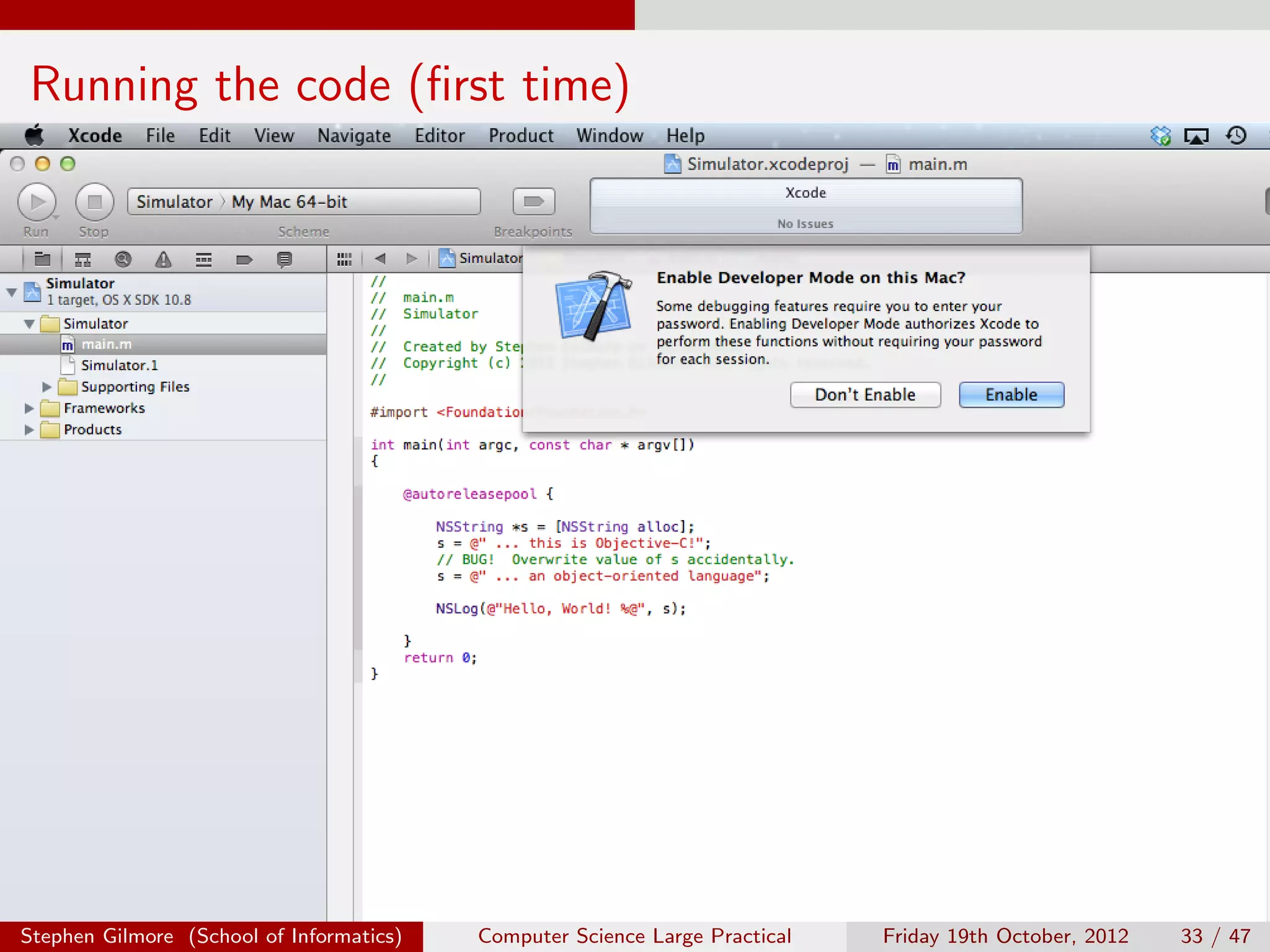Open the Edit menu
Image resolution: width=1270 pixels, height=952 pixels.
[215, 136]
